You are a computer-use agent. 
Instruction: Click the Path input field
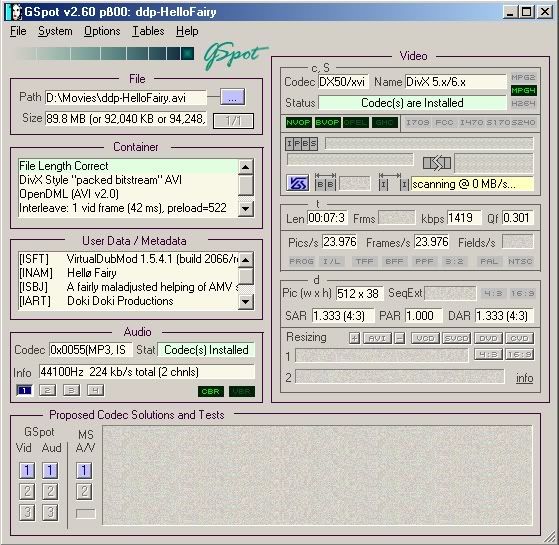point(125,98)
